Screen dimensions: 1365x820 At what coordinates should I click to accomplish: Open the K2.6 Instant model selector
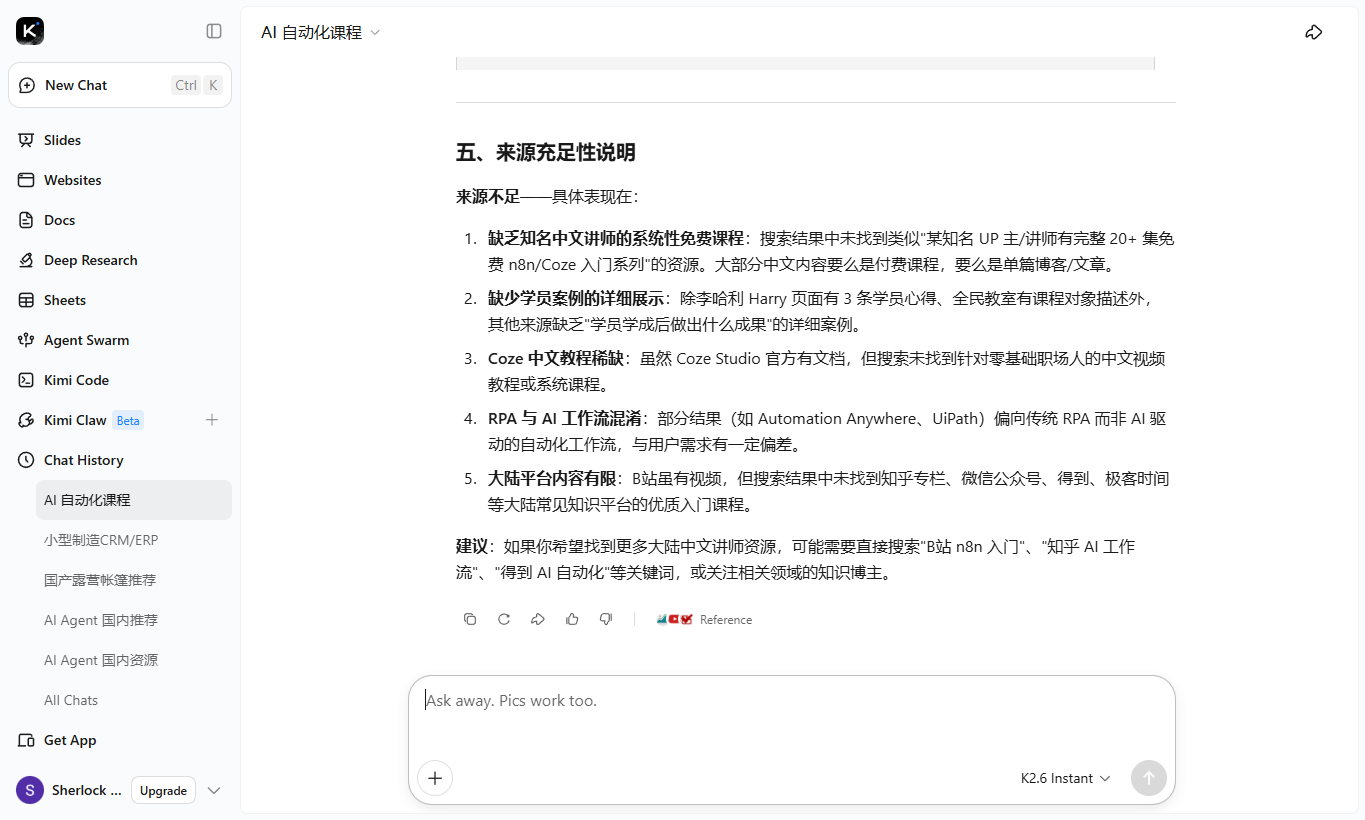(1065, 778)
